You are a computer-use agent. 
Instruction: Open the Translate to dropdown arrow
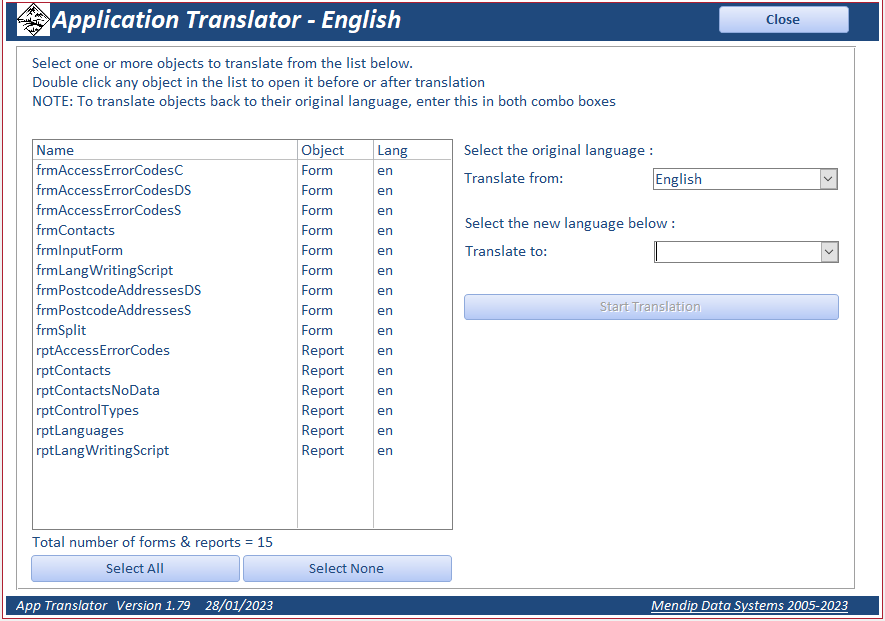tap(829, 252)
